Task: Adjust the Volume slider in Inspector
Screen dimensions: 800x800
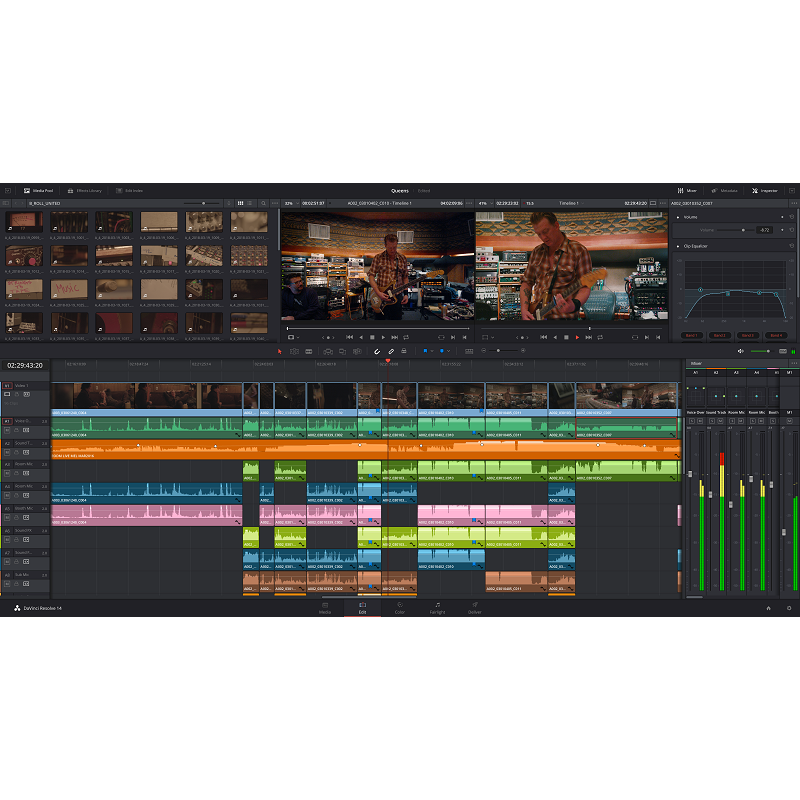Action: 742,230
